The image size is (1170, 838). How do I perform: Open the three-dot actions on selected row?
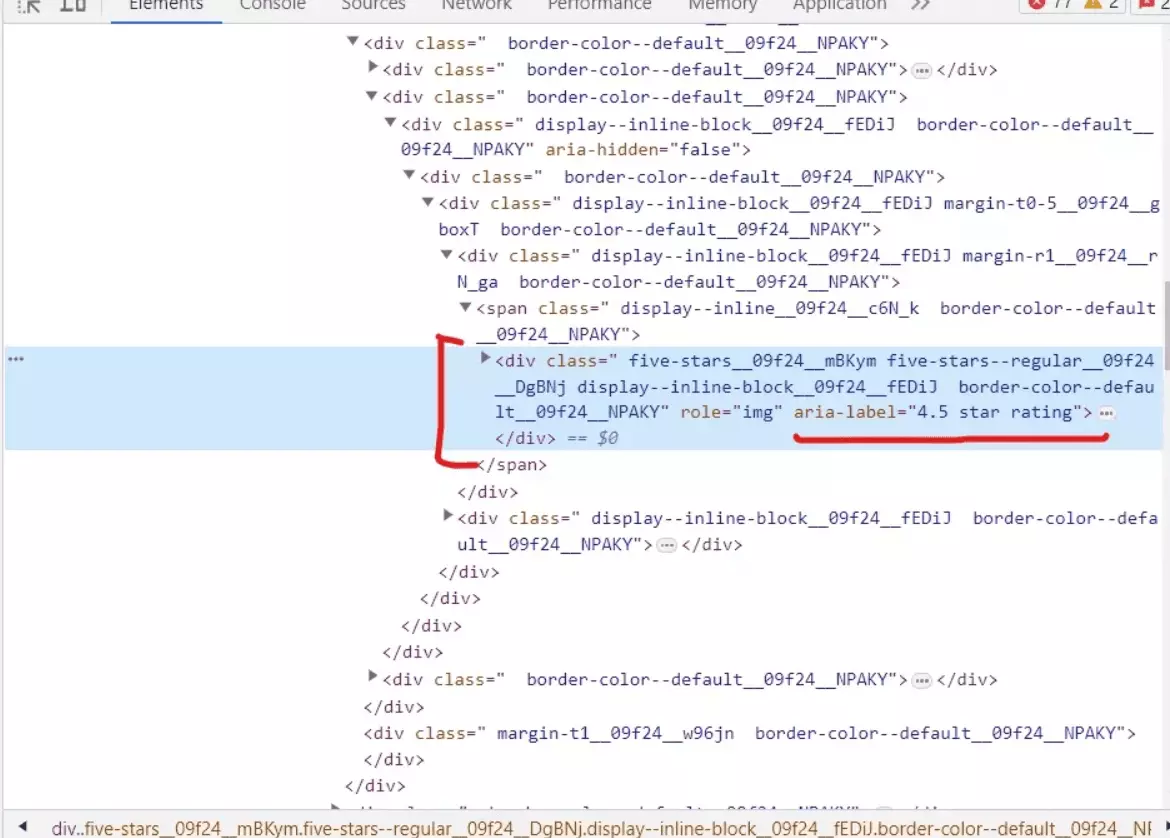point(15,360)
